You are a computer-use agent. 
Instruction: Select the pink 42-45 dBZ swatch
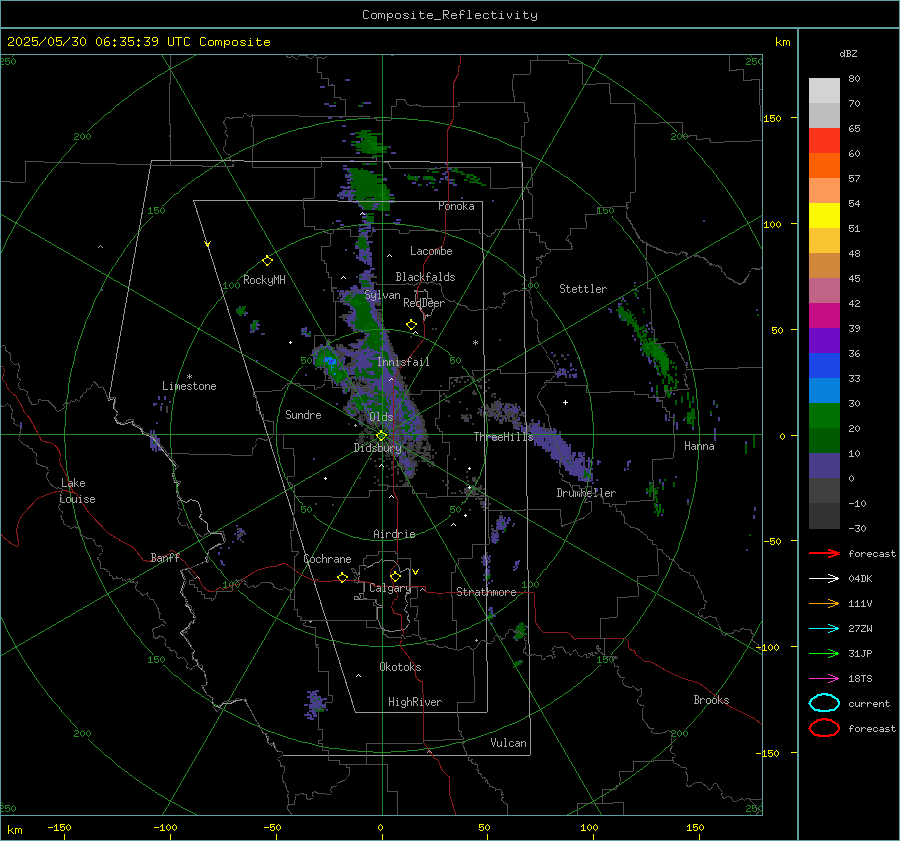pyautogui.click(x=824, y=291)
